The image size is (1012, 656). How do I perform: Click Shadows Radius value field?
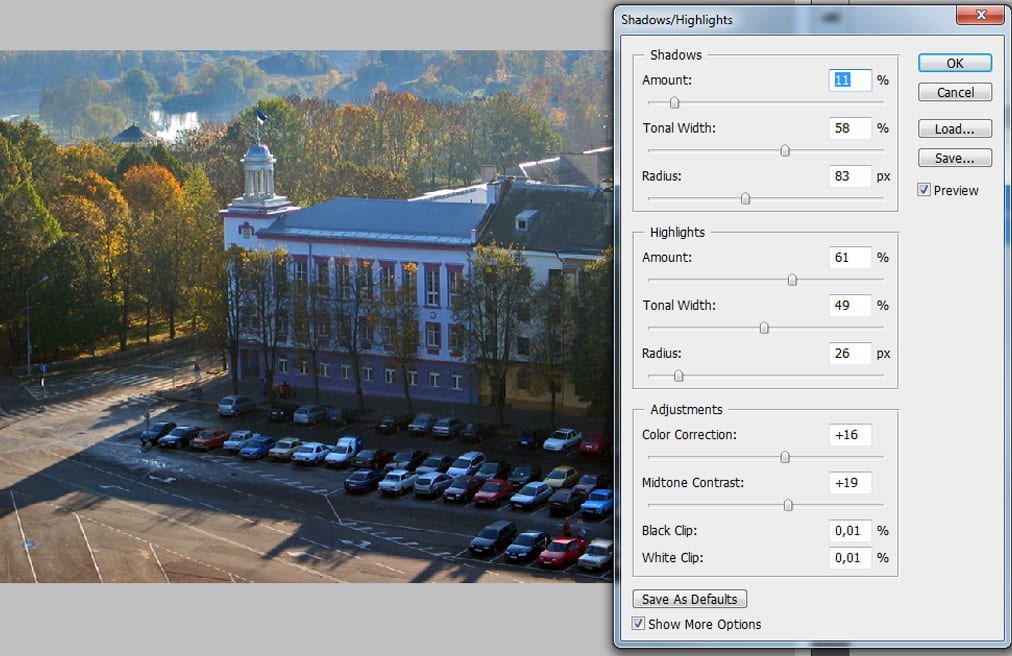pos(849,176)
